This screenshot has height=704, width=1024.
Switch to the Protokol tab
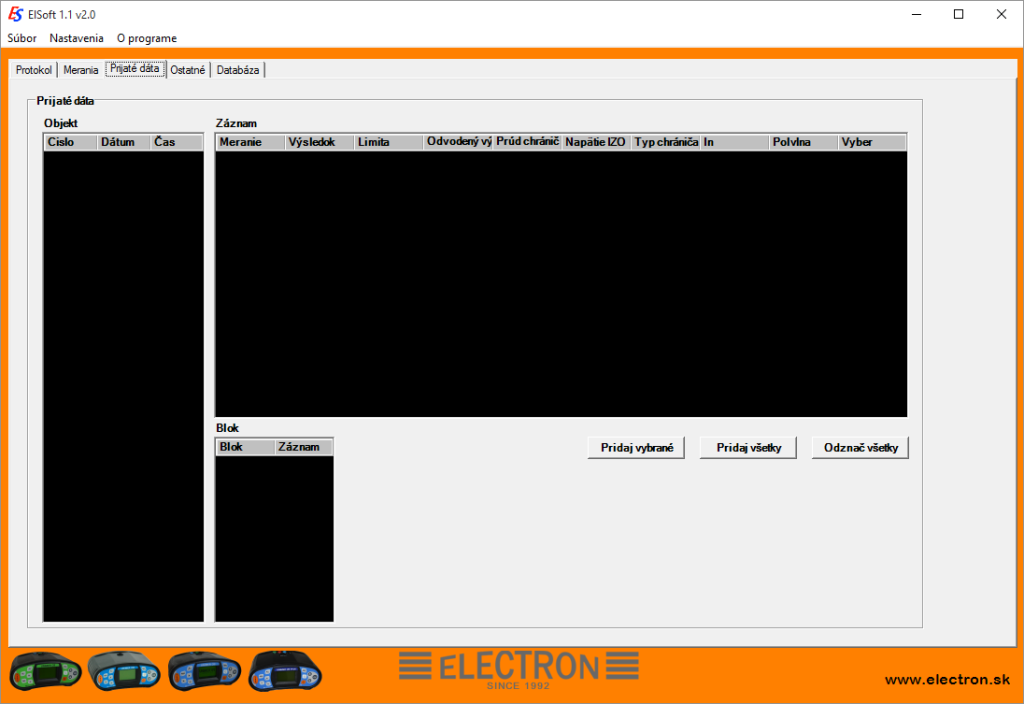(x=33, y=69)
